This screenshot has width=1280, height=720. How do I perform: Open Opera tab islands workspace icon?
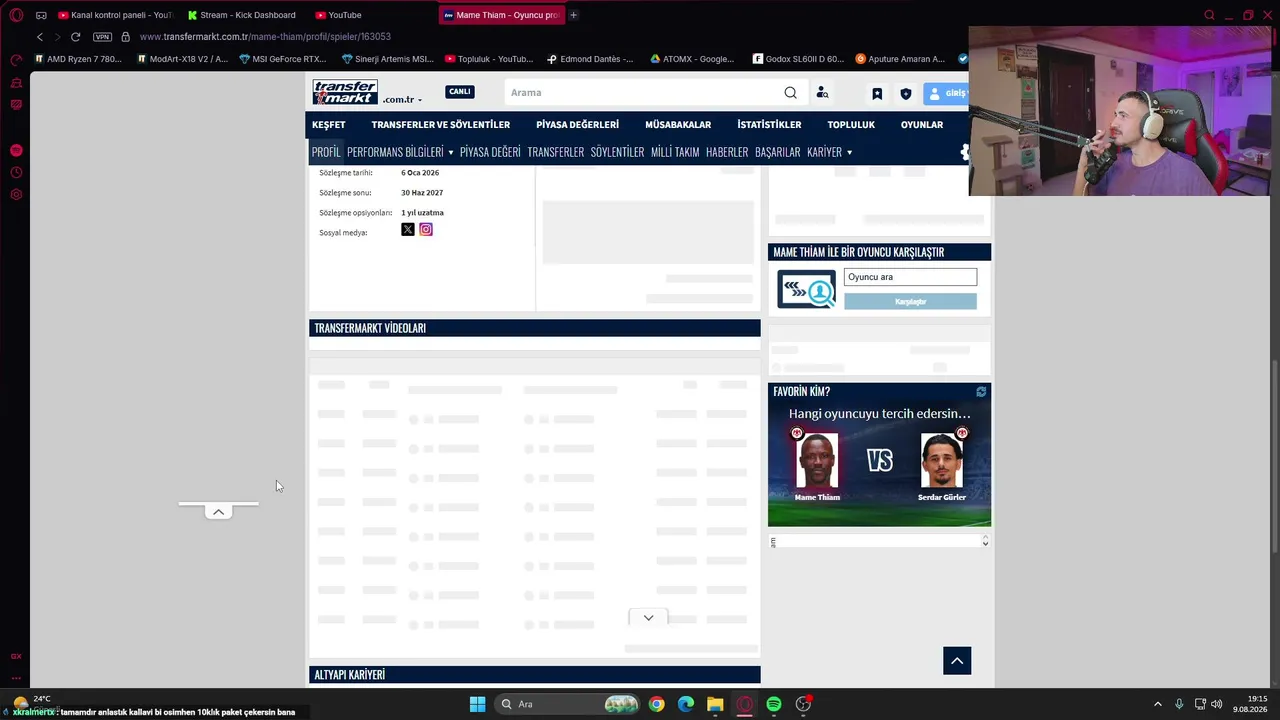tap(41, 15)
